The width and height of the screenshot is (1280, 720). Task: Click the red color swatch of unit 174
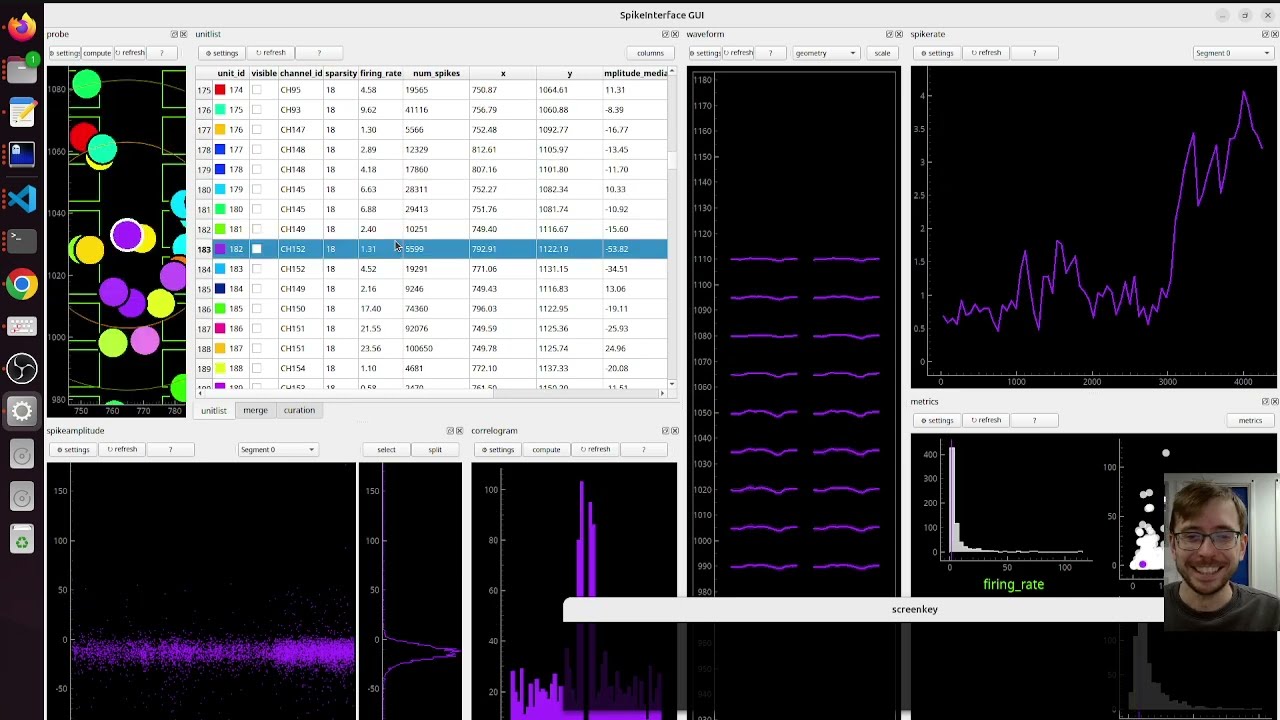pos(220,90)
